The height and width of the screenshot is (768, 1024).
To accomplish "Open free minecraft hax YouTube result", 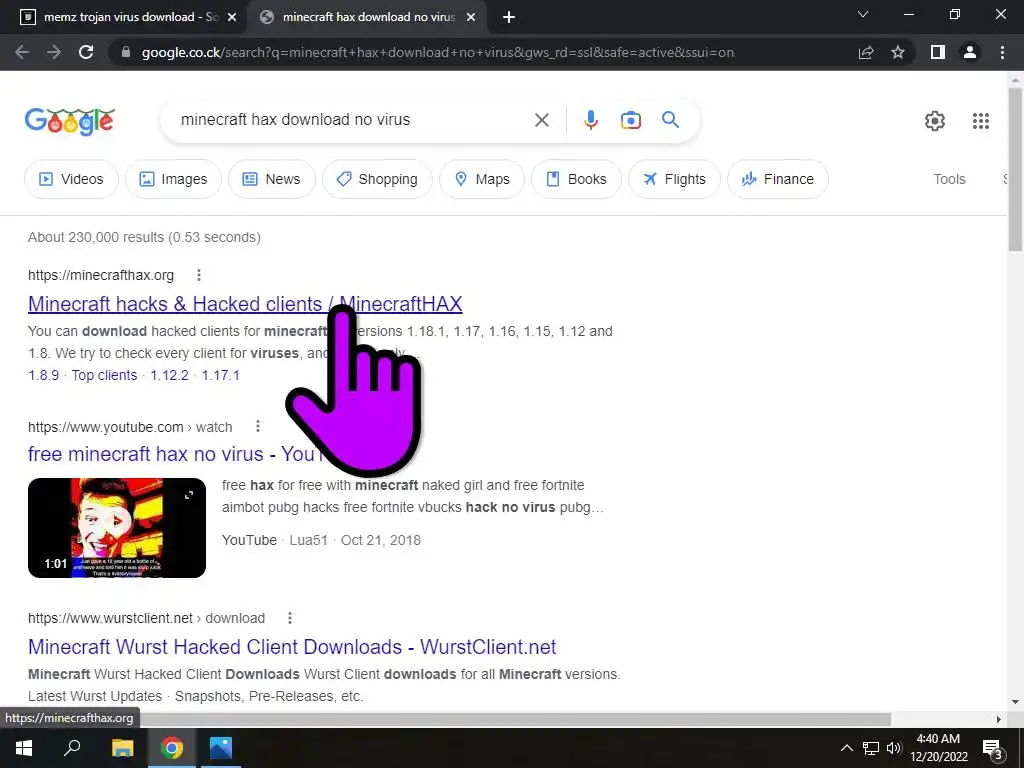I will 175,454.
